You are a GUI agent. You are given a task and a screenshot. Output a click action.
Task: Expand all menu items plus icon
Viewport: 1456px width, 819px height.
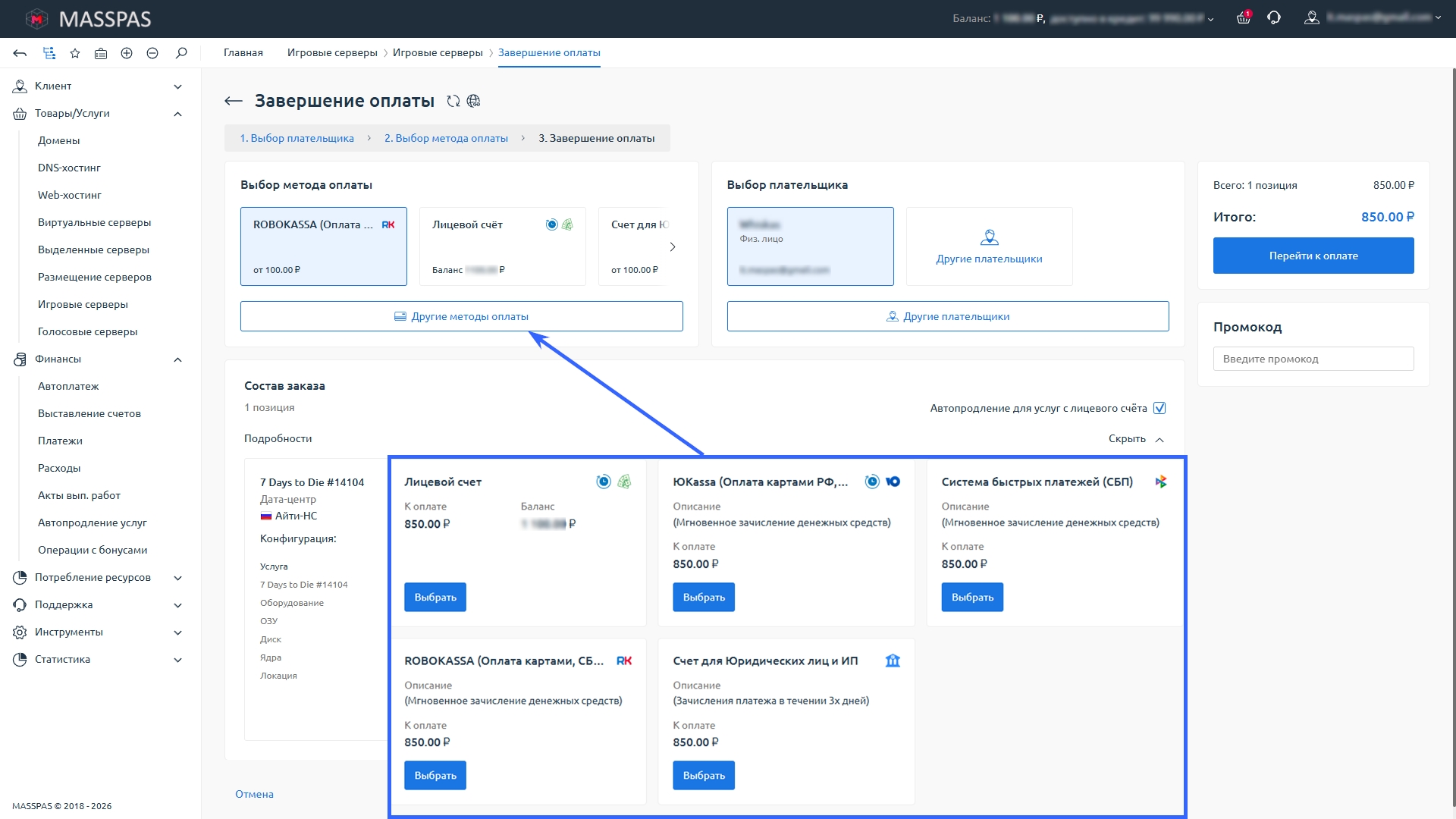tap(127, 53)
